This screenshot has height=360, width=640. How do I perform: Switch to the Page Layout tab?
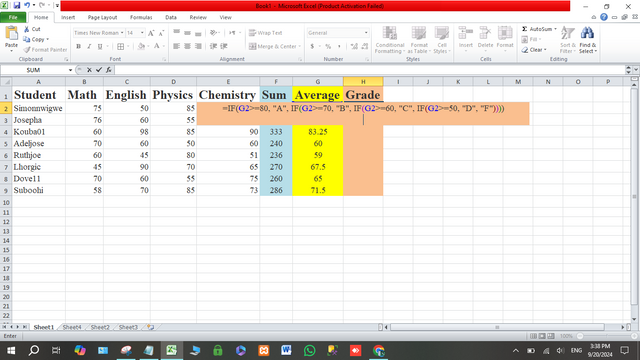[x=102, y=18]
